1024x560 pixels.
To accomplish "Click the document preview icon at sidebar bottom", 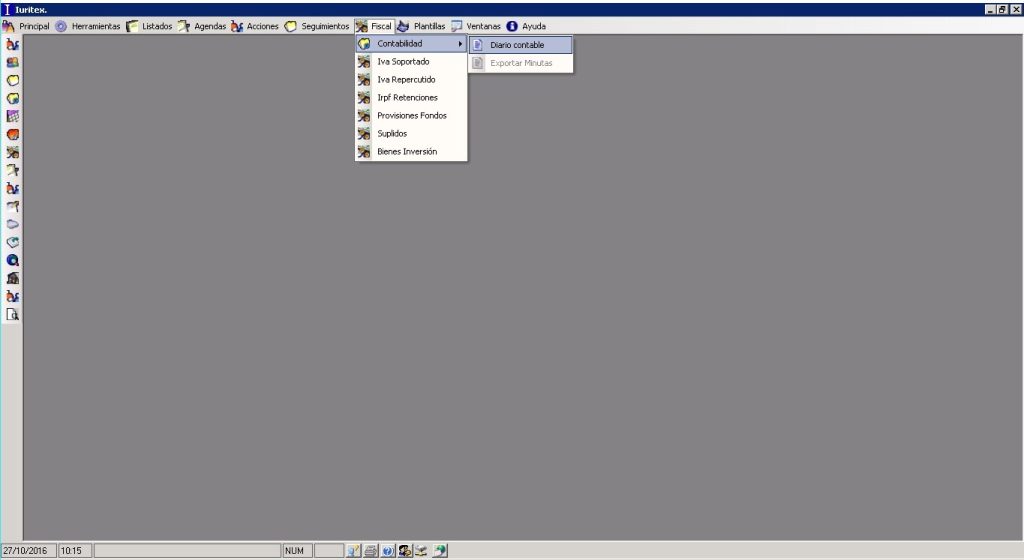I will point(13,314).
